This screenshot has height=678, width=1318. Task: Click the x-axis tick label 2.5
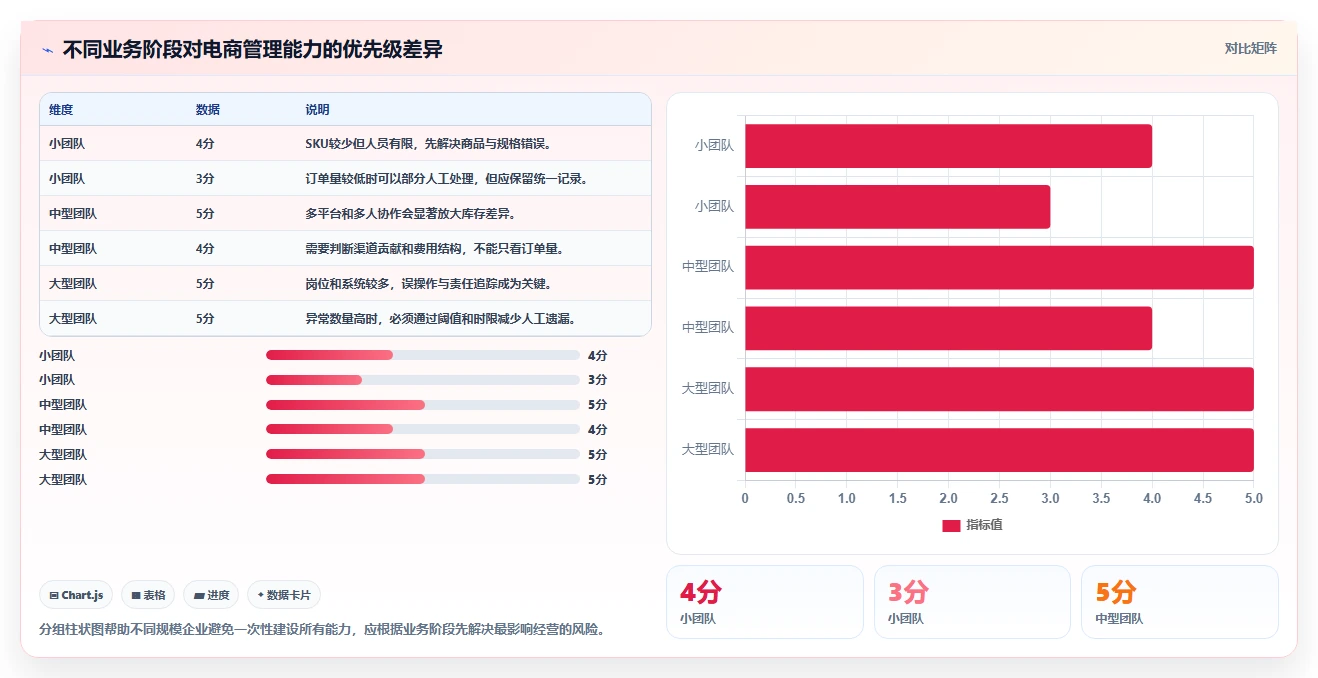999,498
